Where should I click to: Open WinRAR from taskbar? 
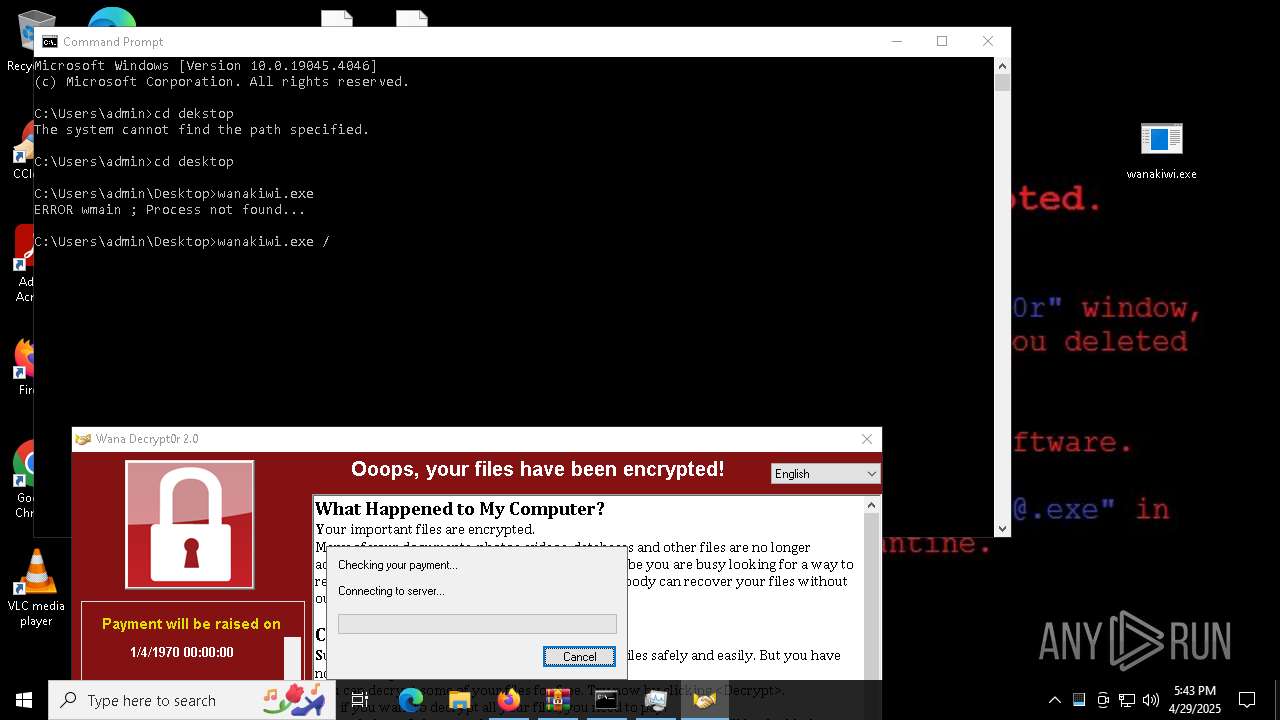click(x=557, y=701)
